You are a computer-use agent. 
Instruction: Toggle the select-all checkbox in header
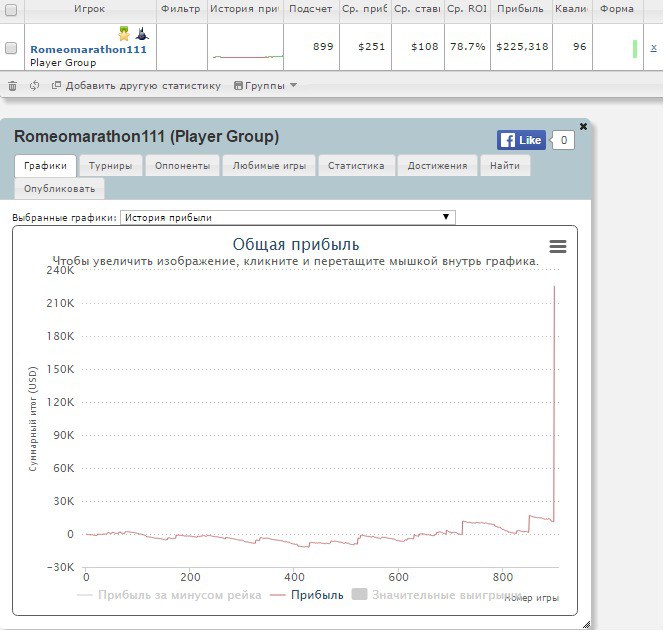click(x=11, y=8)
